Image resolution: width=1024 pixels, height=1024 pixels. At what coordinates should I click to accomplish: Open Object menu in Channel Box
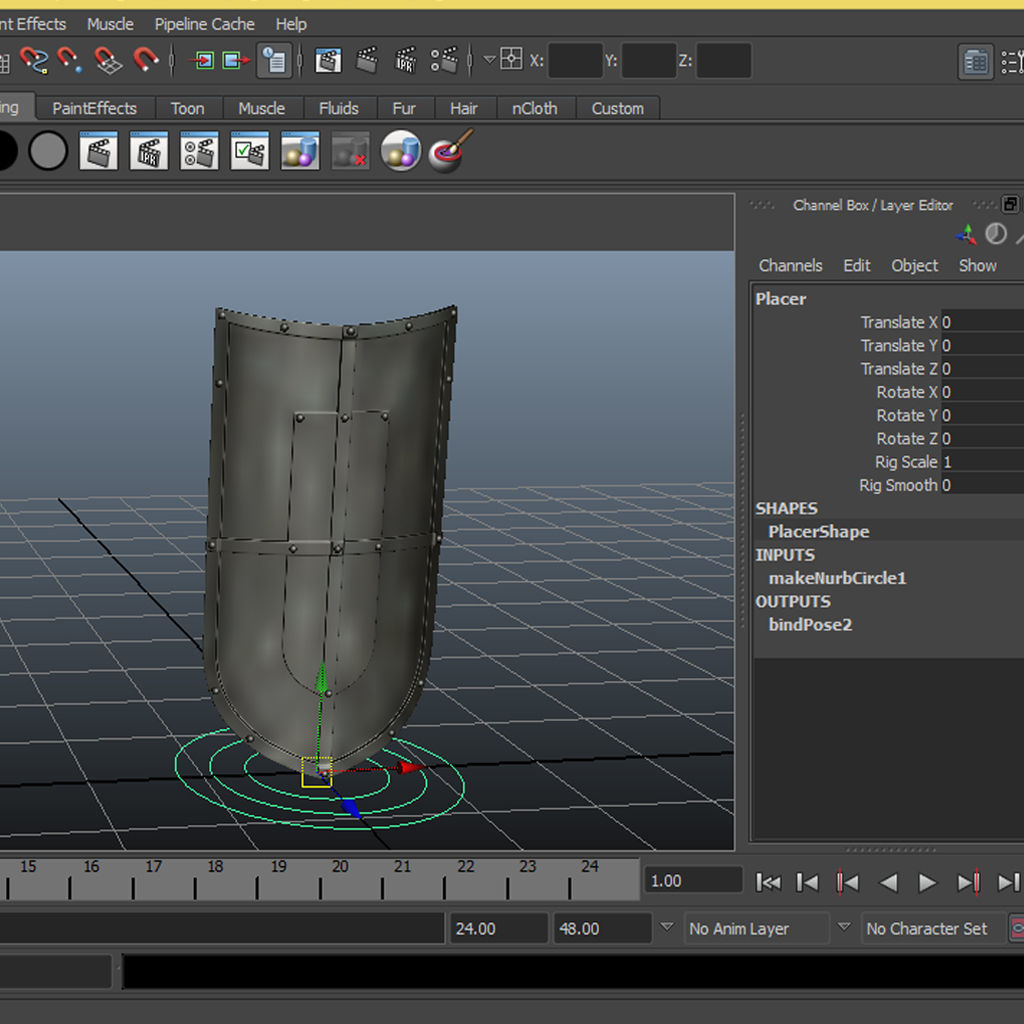(x=914, y=266)
